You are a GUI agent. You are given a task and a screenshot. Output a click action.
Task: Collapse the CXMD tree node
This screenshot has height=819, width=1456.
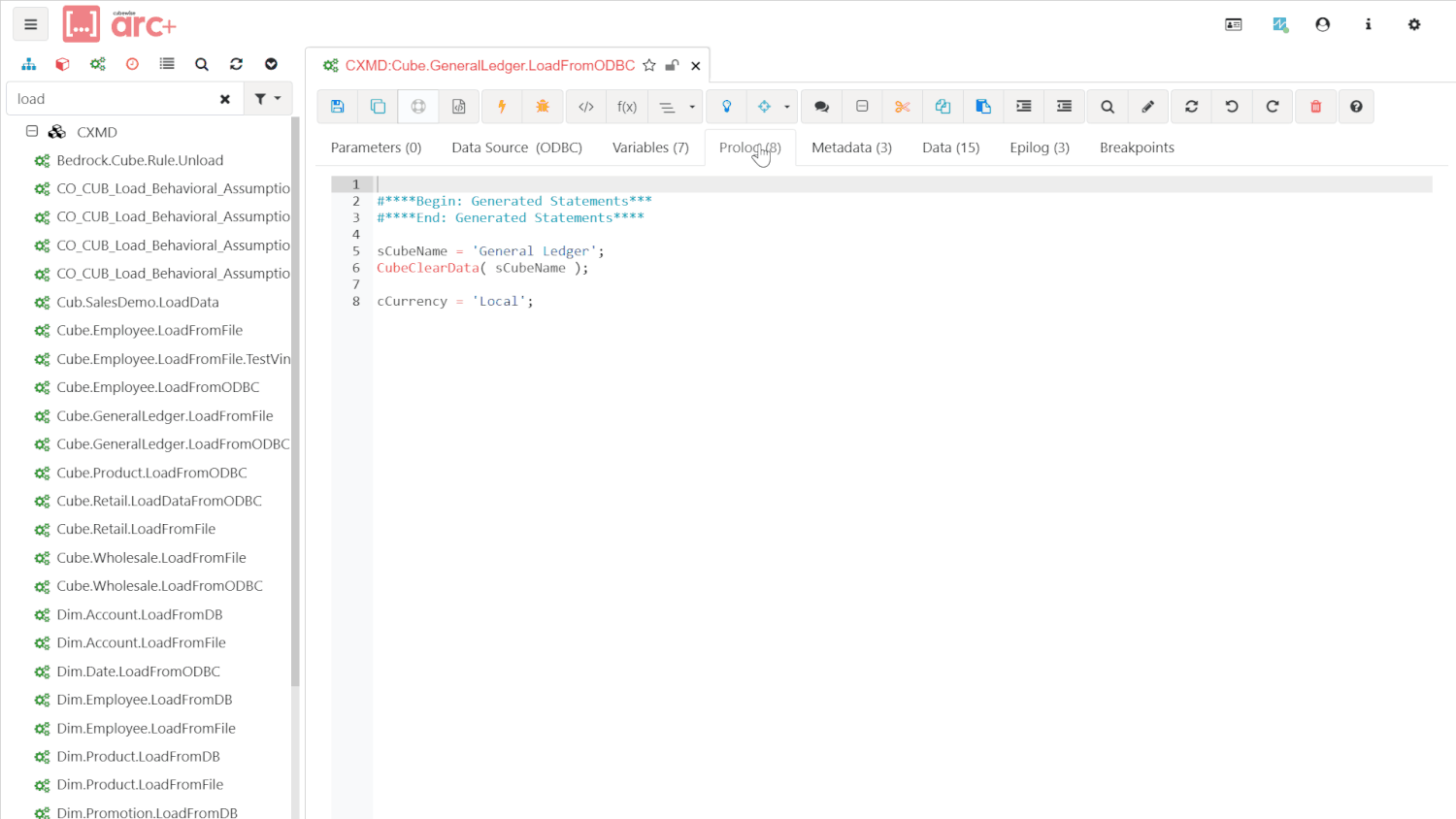click(32, 131)
